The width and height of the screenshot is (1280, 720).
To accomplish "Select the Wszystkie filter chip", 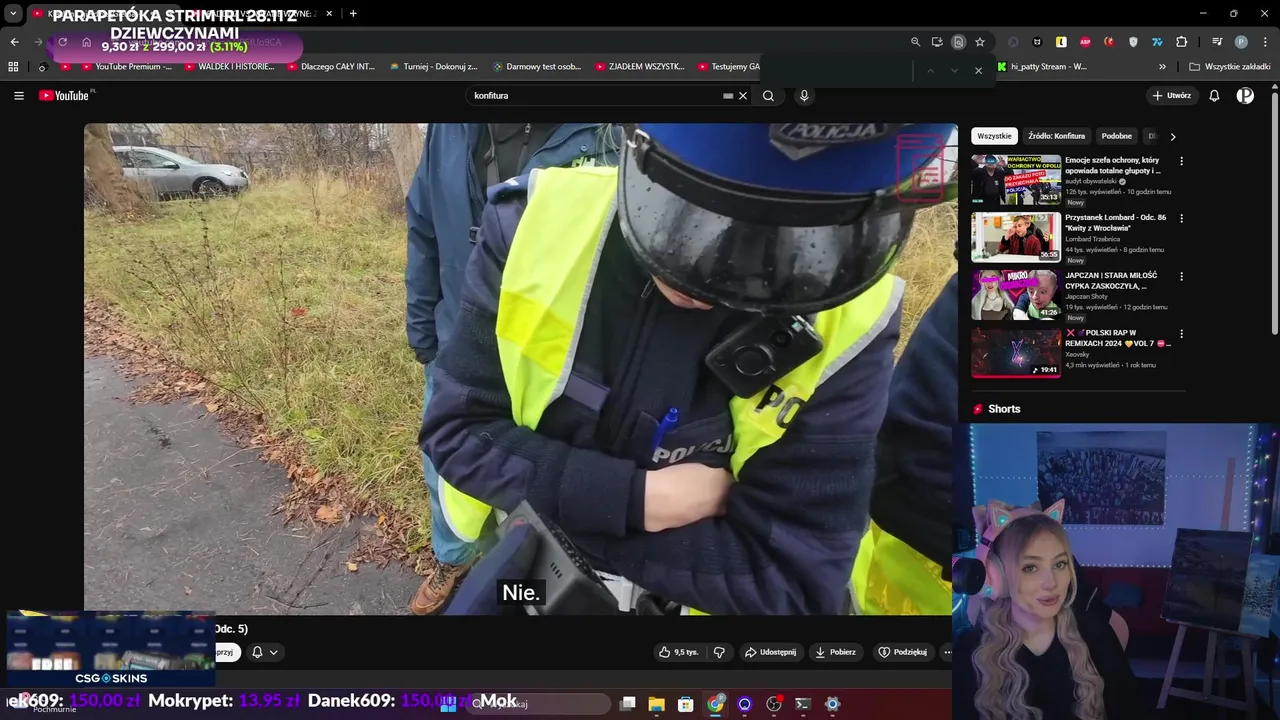I will (x=994, y=136).
